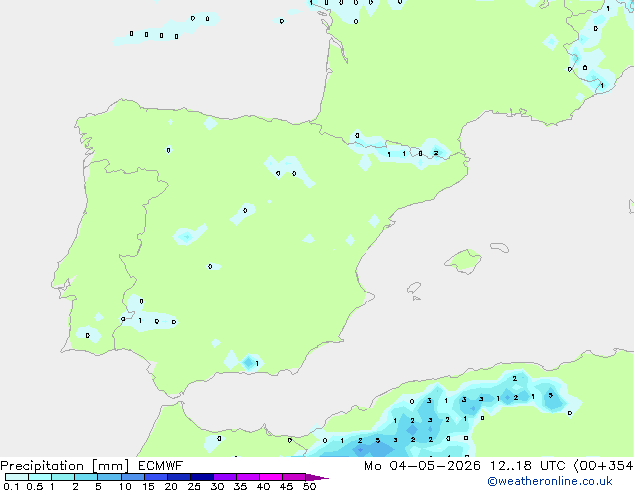Click the Ibiza island outline on the map
Image resolution: width=634 pixels, height=490 pixels.
(x=414, y=288)
